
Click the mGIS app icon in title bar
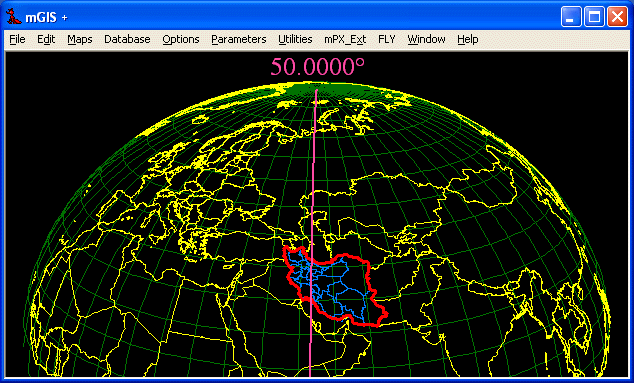pos(14,17)
